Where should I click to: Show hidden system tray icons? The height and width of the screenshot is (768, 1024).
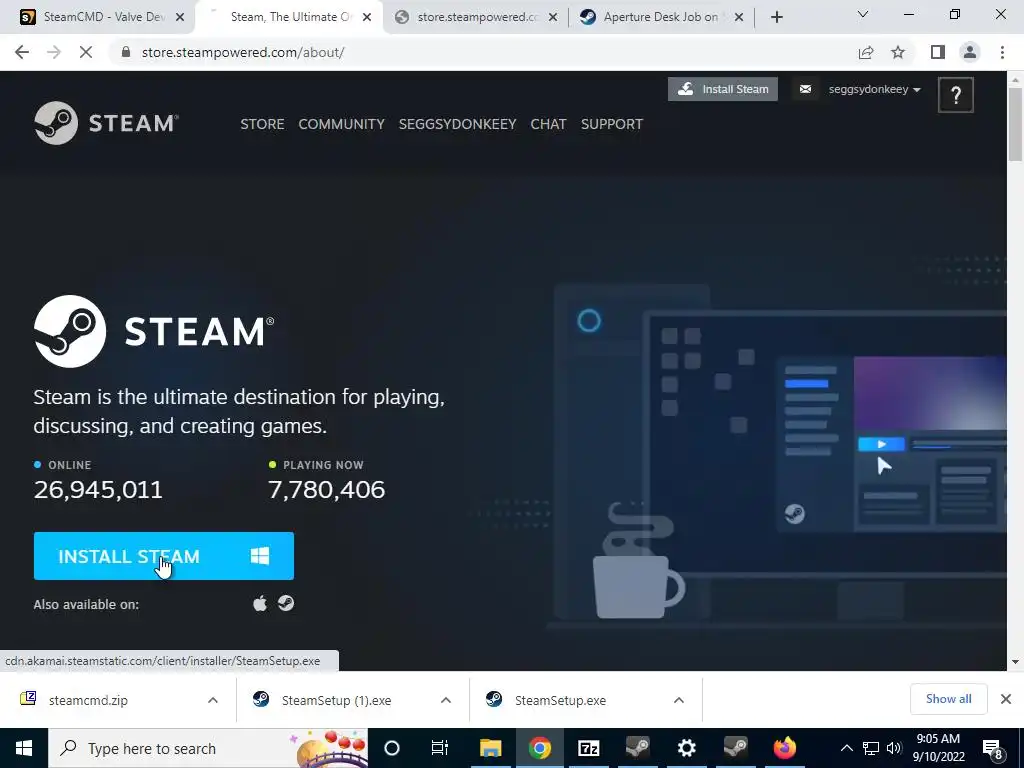click(x=846, y=748)
